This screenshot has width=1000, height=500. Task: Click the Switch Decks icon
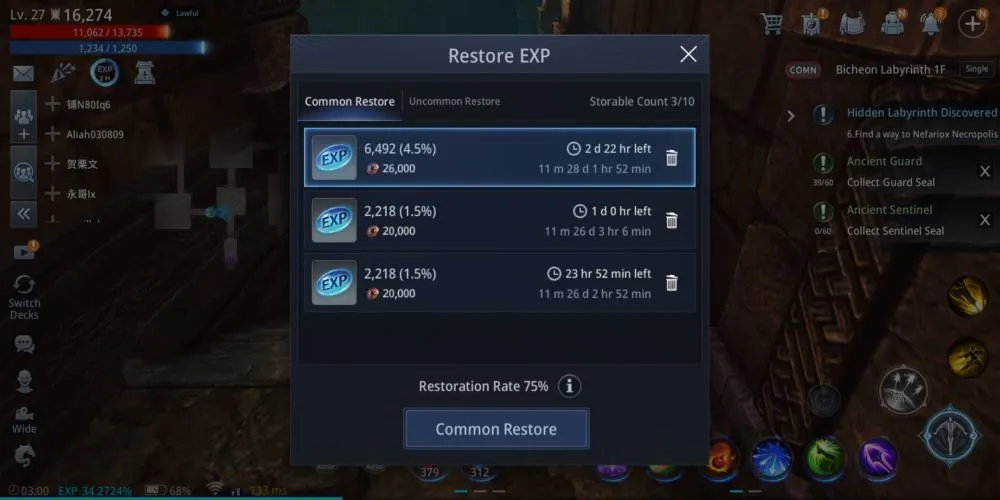tap(24, 297)
